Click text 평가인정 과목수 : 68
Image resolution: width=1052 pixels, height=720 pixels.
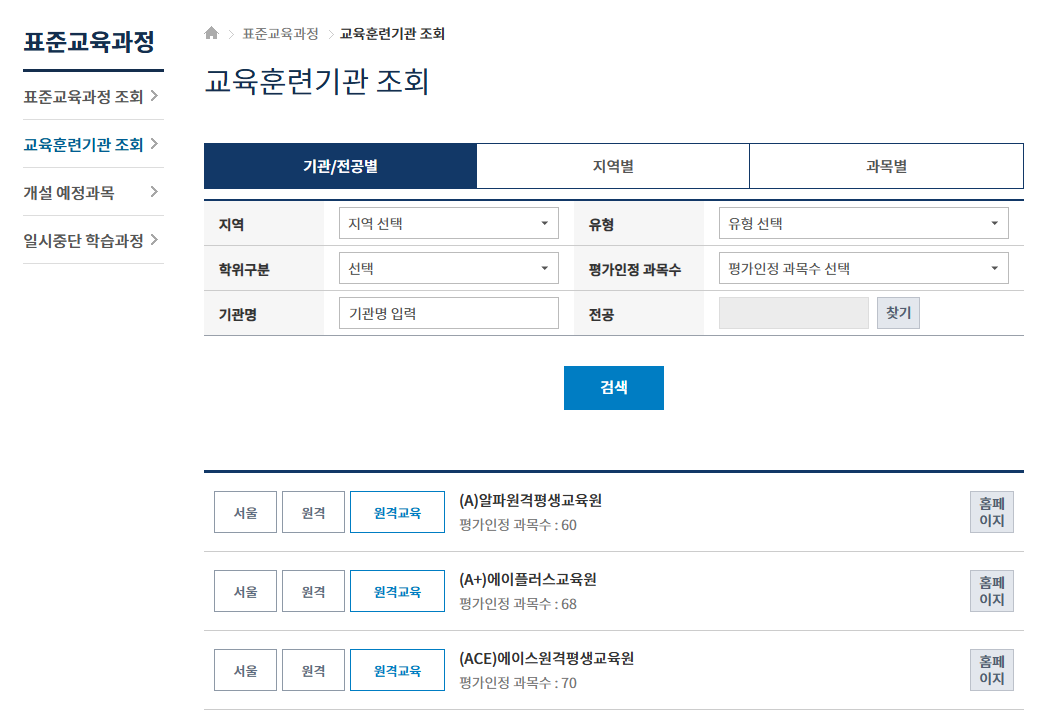point(518,604)
